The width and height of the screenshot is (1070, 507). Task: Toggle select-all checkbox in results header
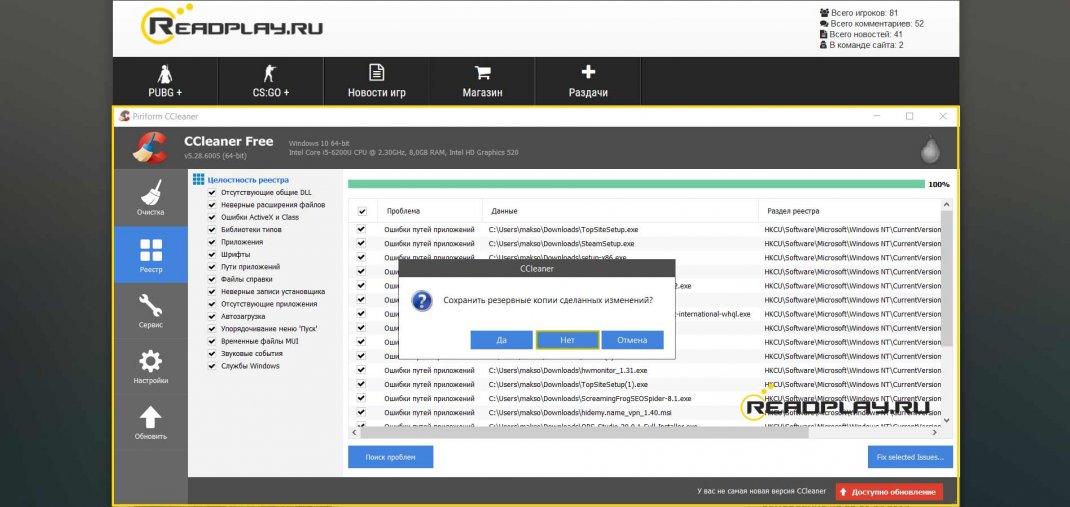pyautogui.click(x=362, y=212)
